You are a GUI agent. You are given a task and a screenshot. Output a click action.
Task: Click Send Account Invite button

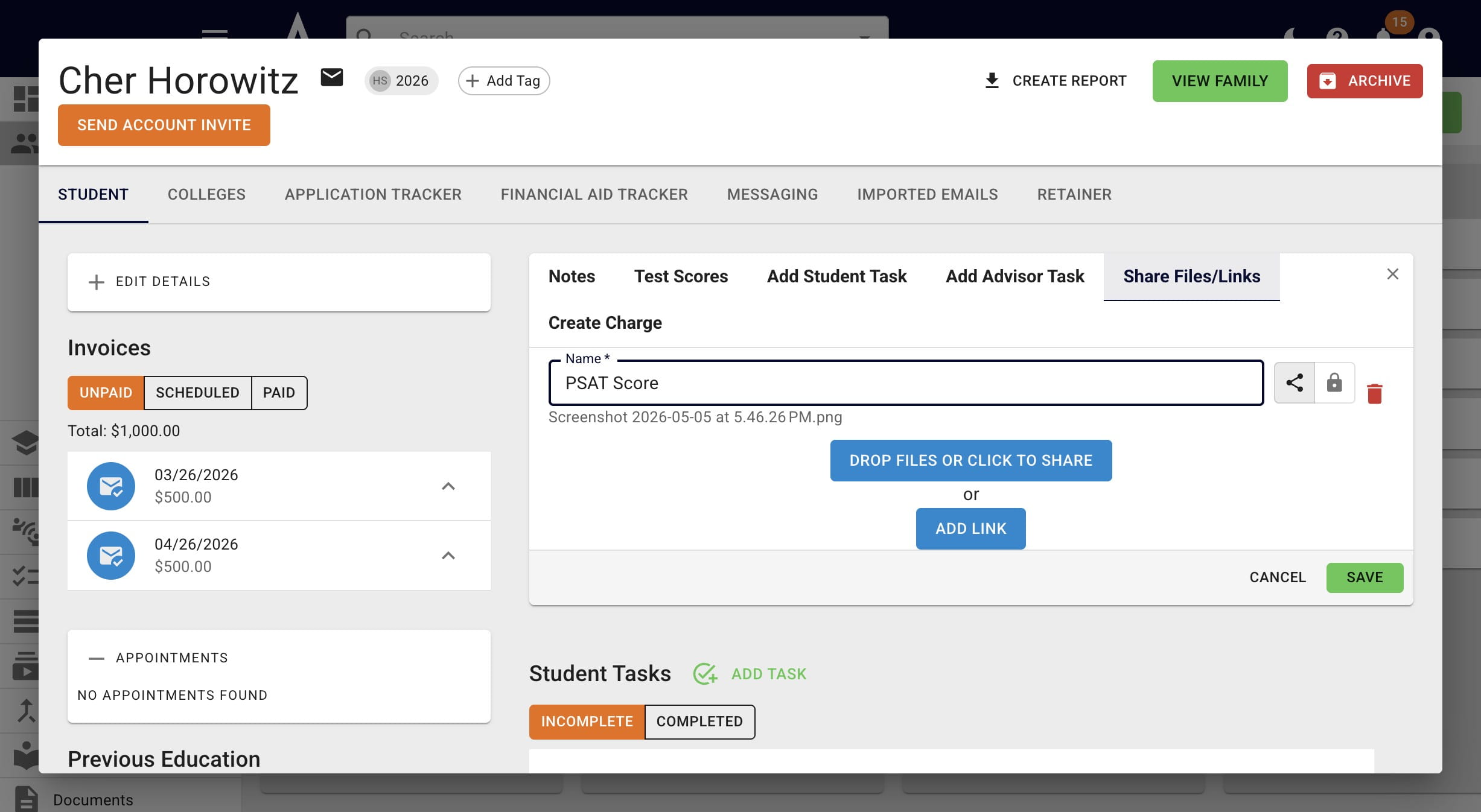point(164,125)
